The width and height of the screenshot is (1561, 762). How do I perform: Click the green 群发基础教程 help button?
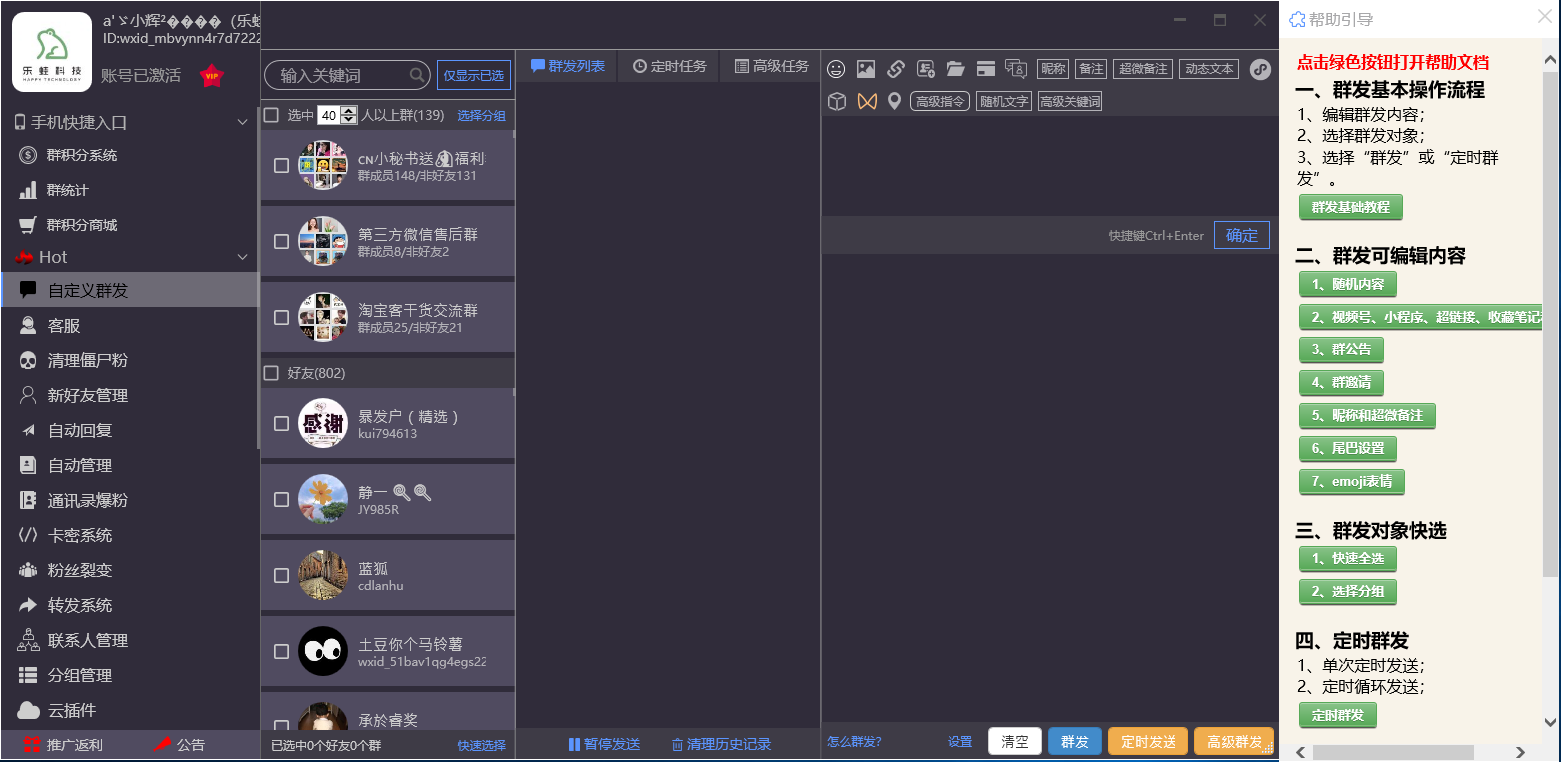pos(1350,207)
